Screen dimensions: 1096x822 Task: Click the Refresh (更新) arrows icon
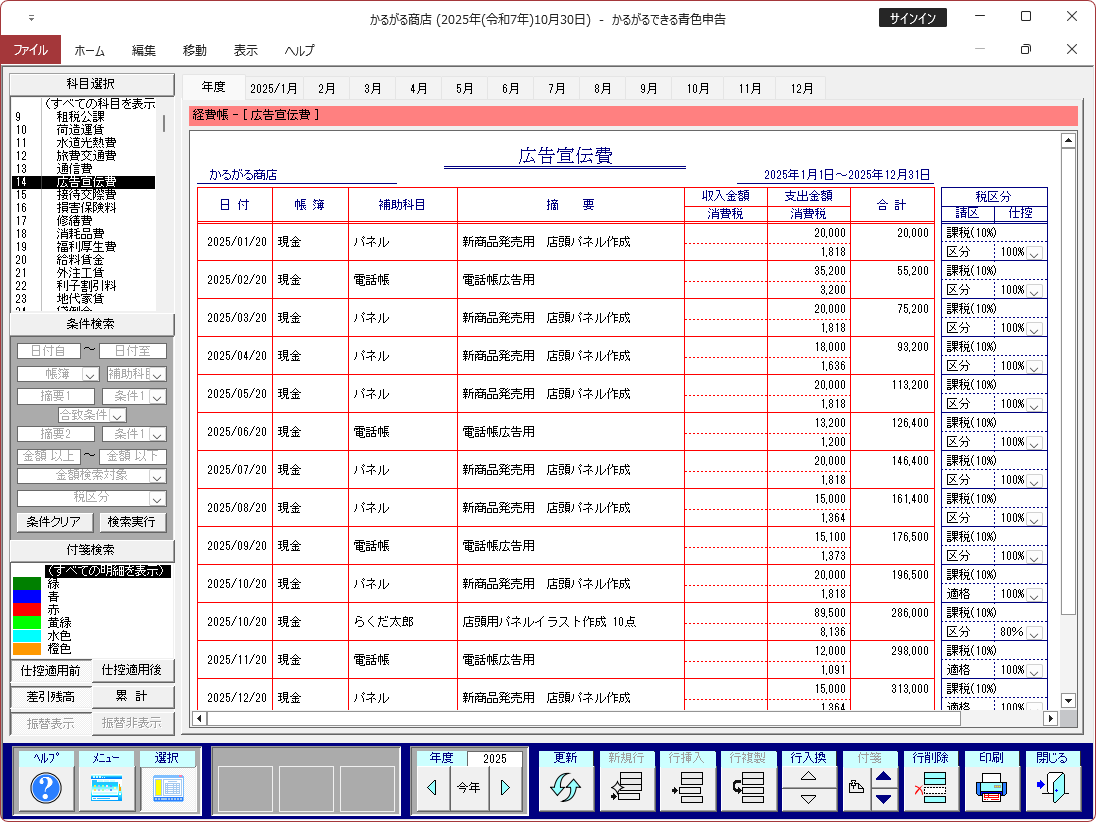[565, 789]
